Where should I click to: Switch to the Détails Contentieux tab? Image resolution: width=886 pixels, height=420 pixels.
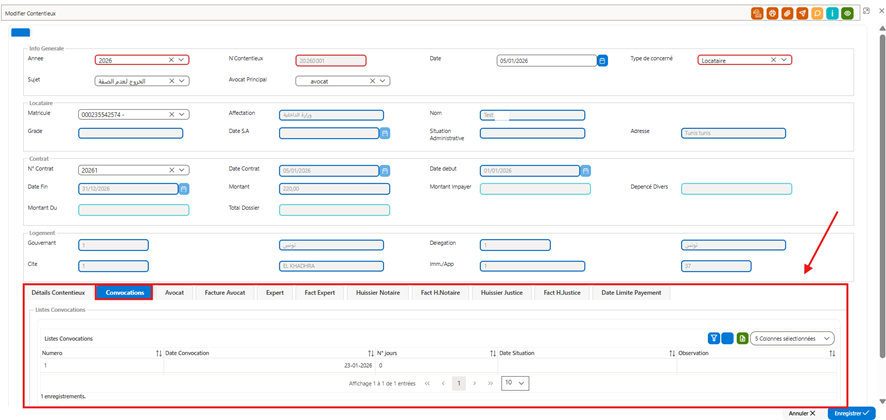(58, 293)
